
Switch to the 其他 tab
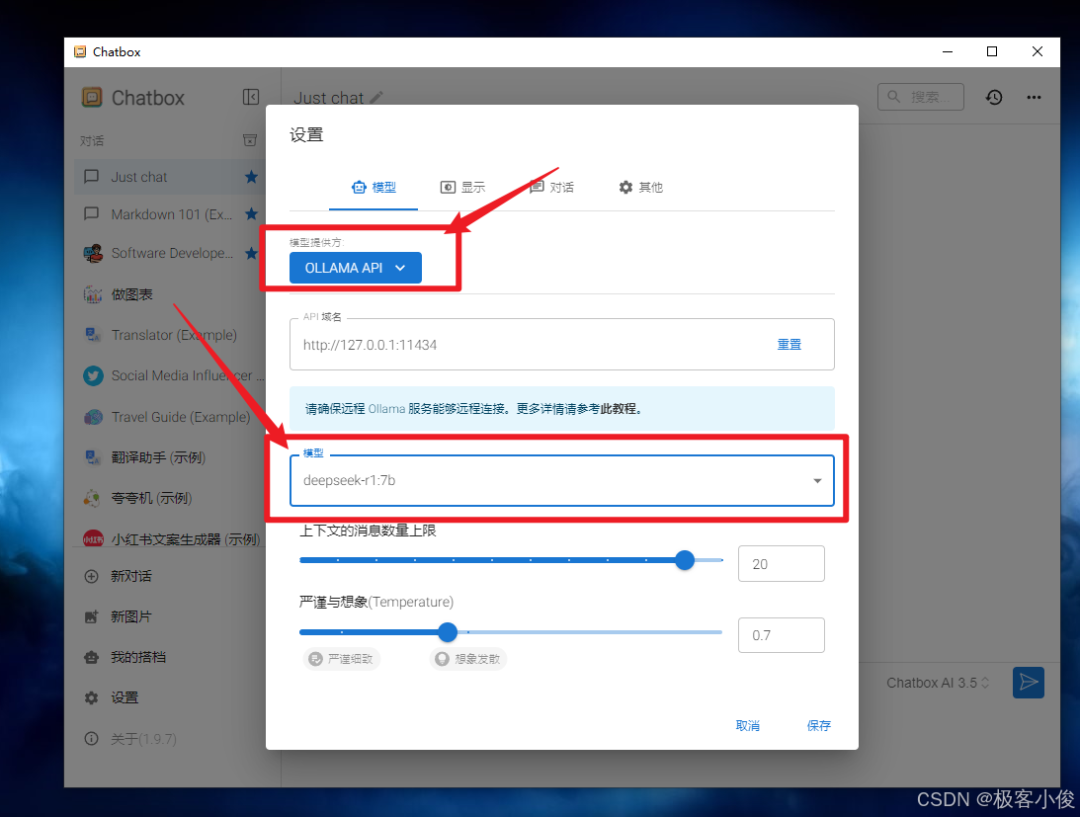[641, 187]
